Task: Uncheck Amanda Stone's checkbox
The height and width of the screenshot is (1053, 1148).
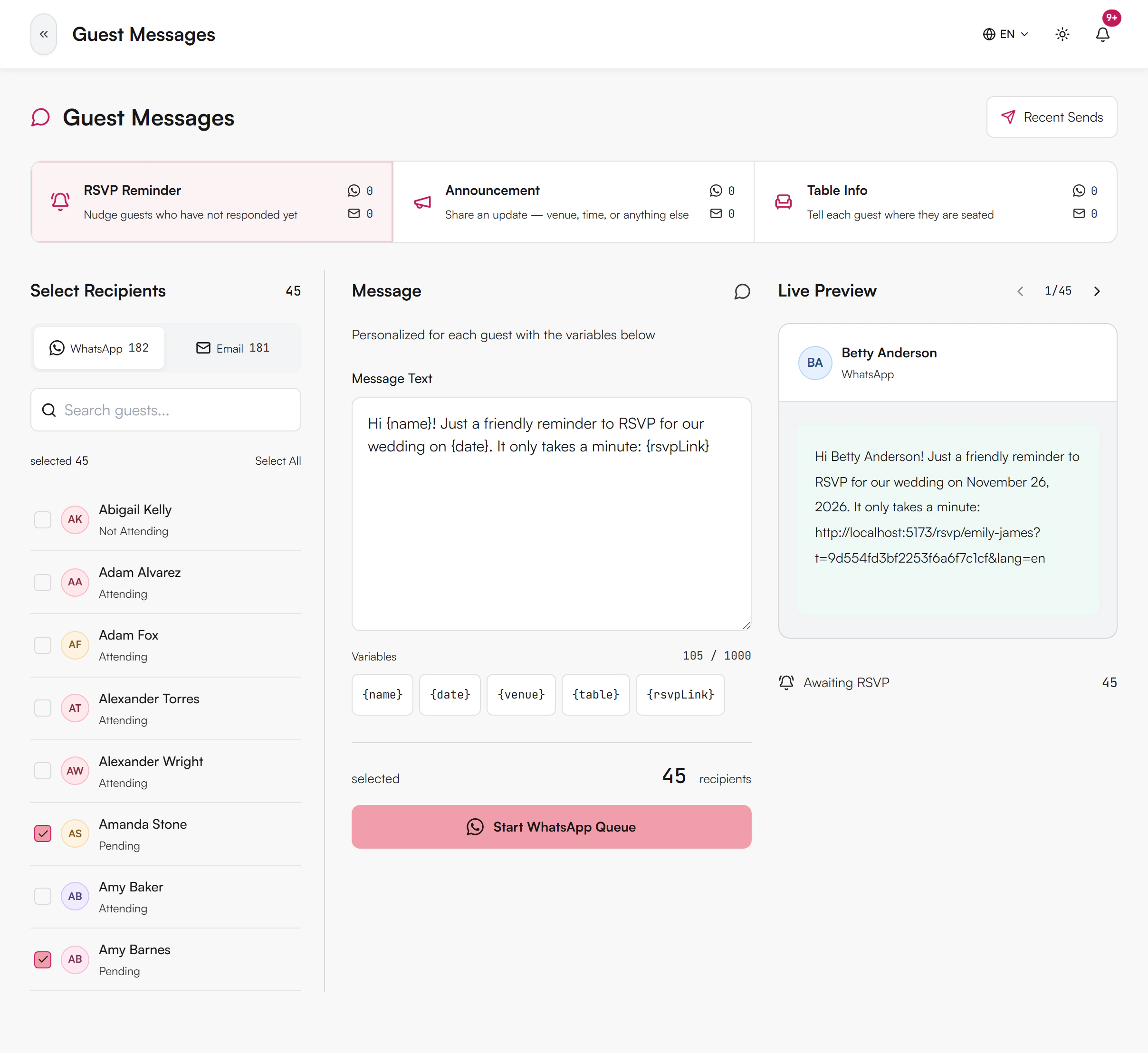Action: [x=43, y=833]
